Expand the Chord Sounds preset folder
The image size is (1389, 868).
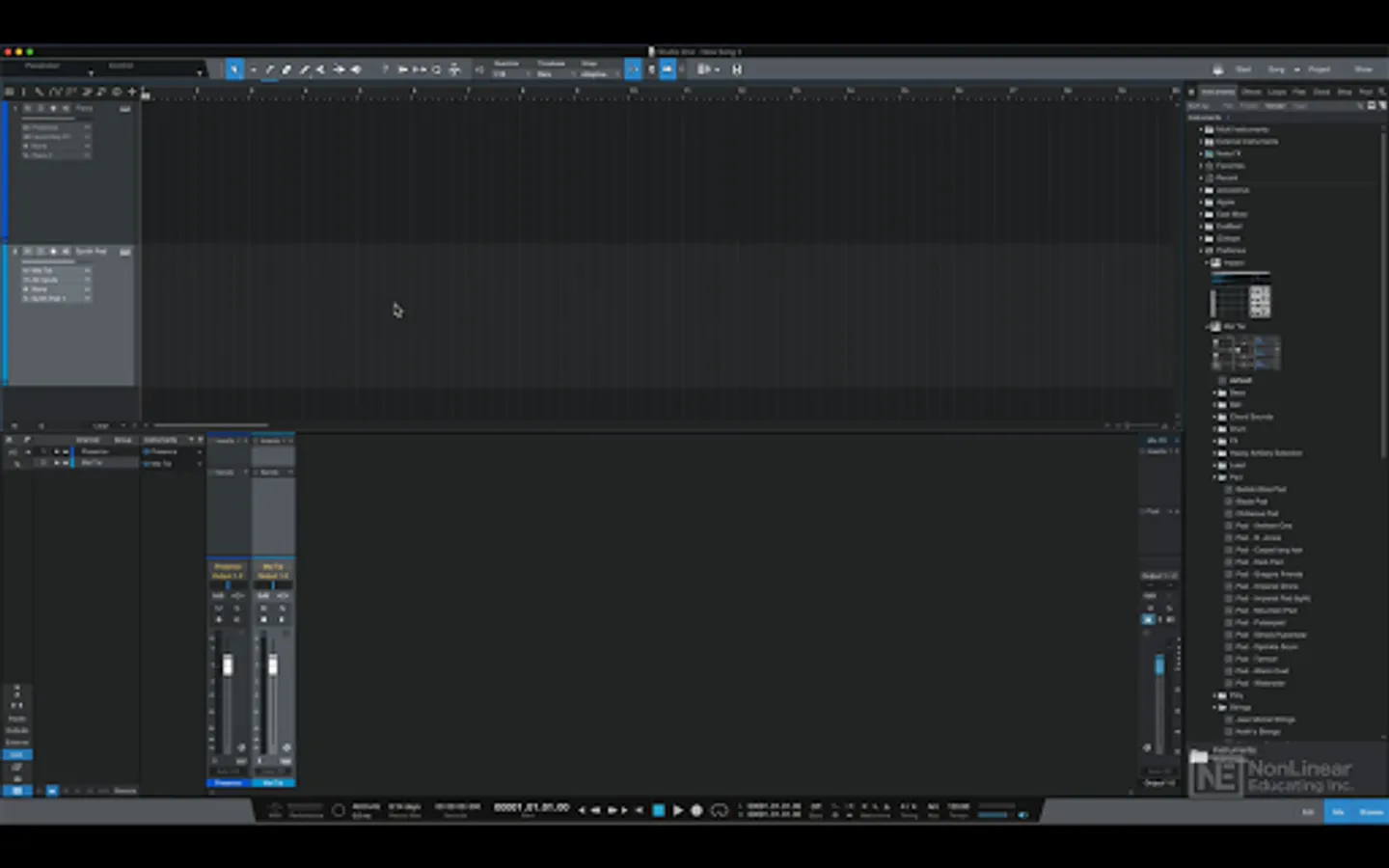(1214, 417)
